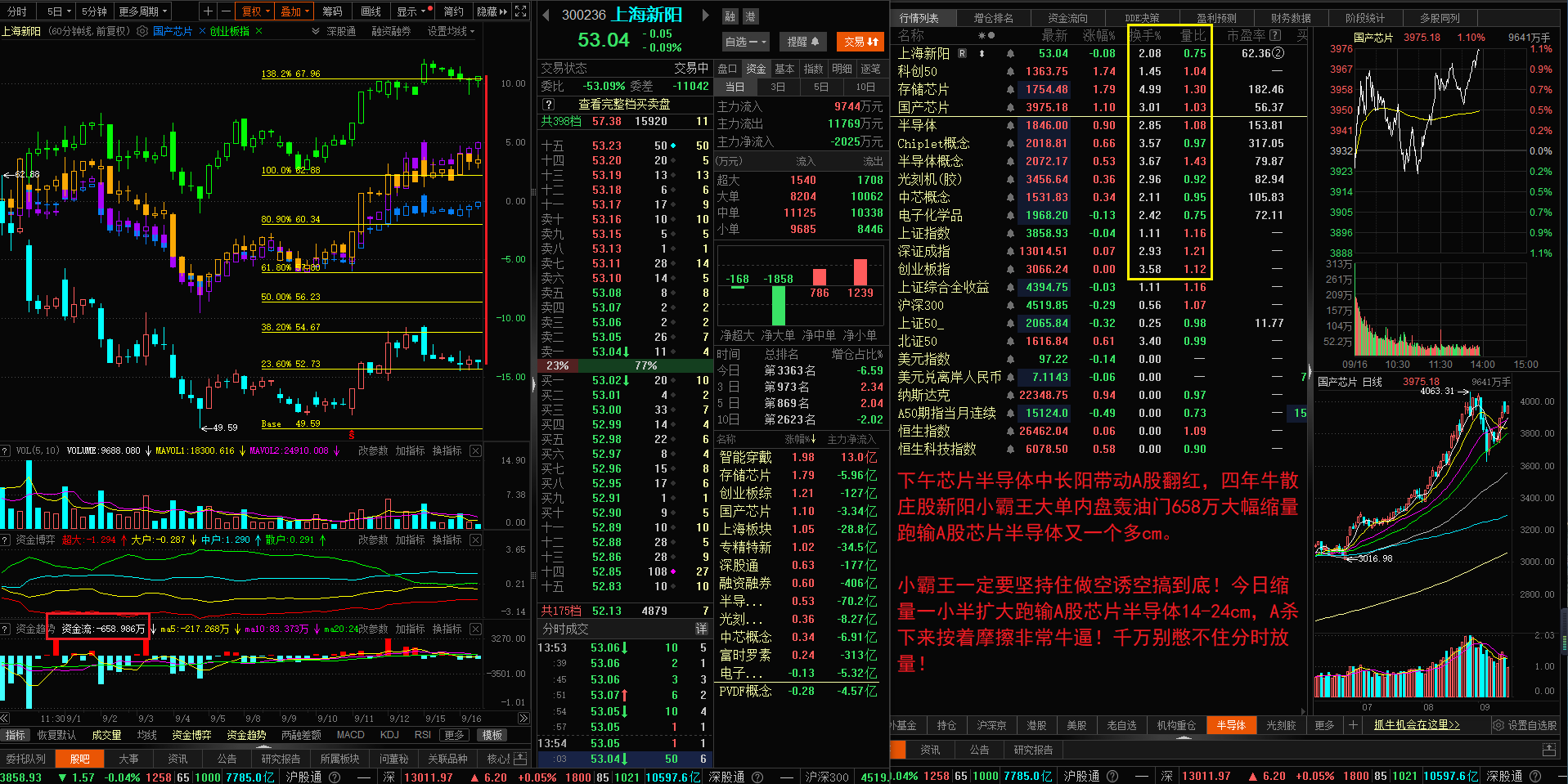This screenshot has width=1568, height=784.
Task: Click 改参数 on VOL indicator
Action: [373, 450]
